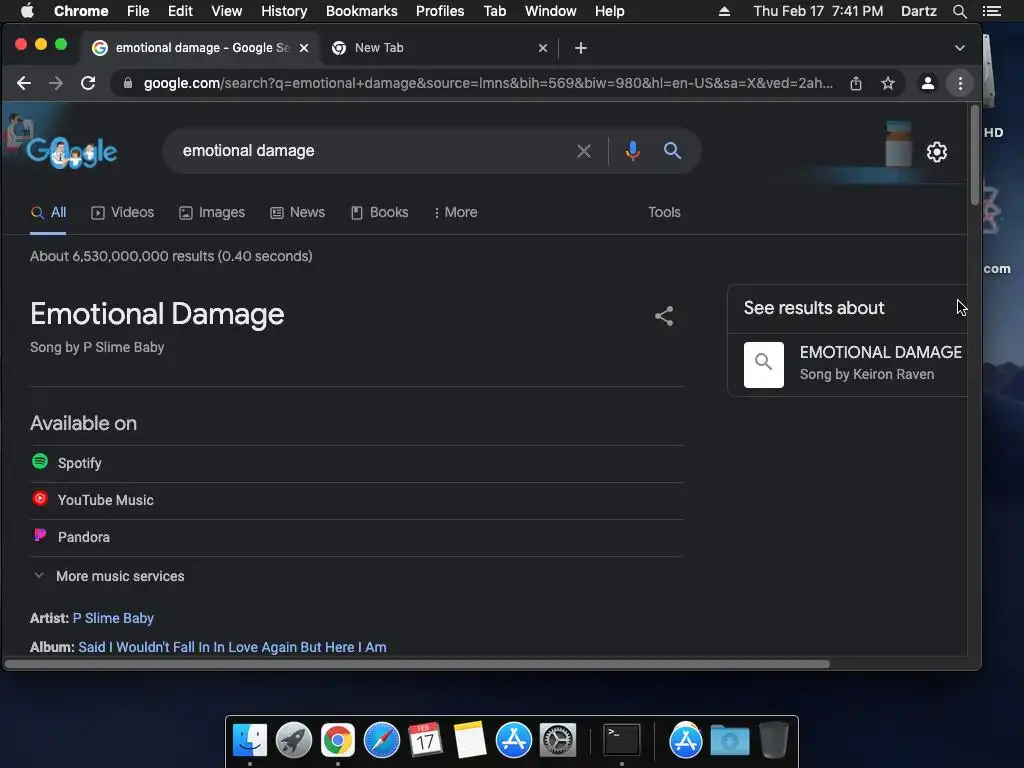Open Launchpad from the Dock
Viewport: 1024px width, 768px height.
click(x=294, y=740)
